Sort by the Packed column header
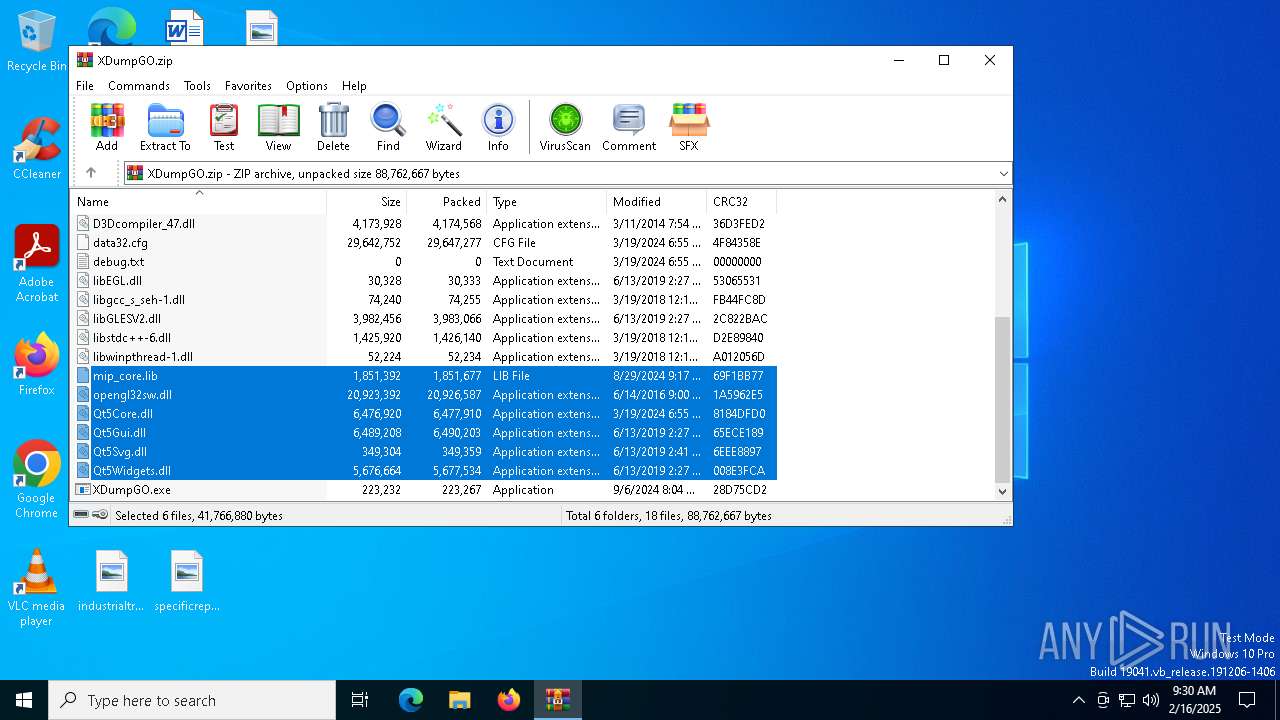1280x720 pixels. click(x=447, y=201)
